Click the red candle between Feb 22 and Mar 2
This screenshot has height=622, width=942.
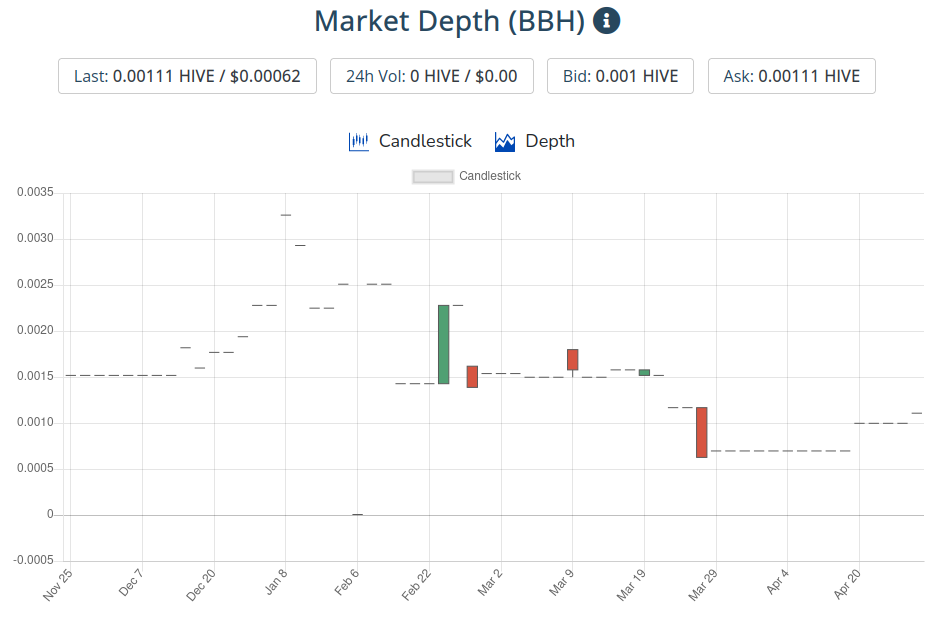[472, 377]
